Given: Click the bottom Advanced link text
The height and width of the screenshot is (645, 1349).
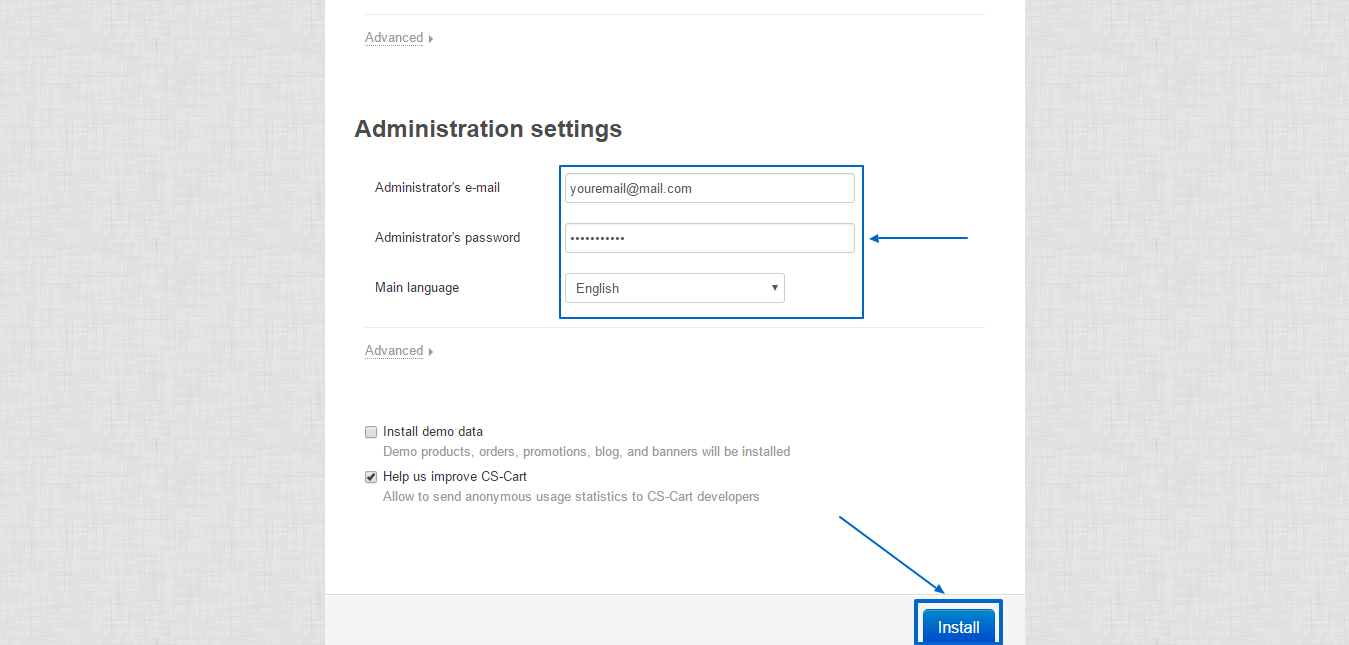Looking at the screenshot, I should [394, 350].
